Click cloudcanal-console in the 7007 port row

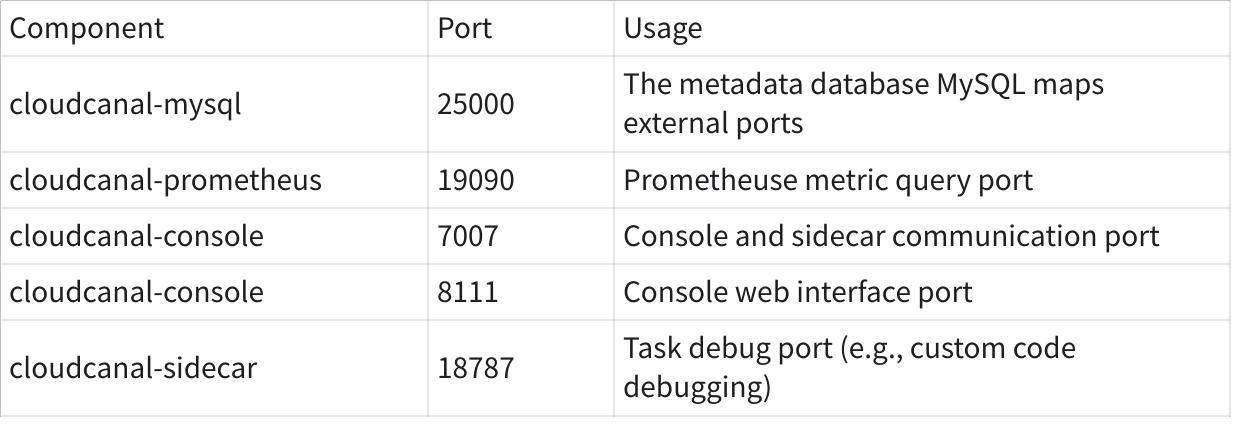[x=137, y=236]
